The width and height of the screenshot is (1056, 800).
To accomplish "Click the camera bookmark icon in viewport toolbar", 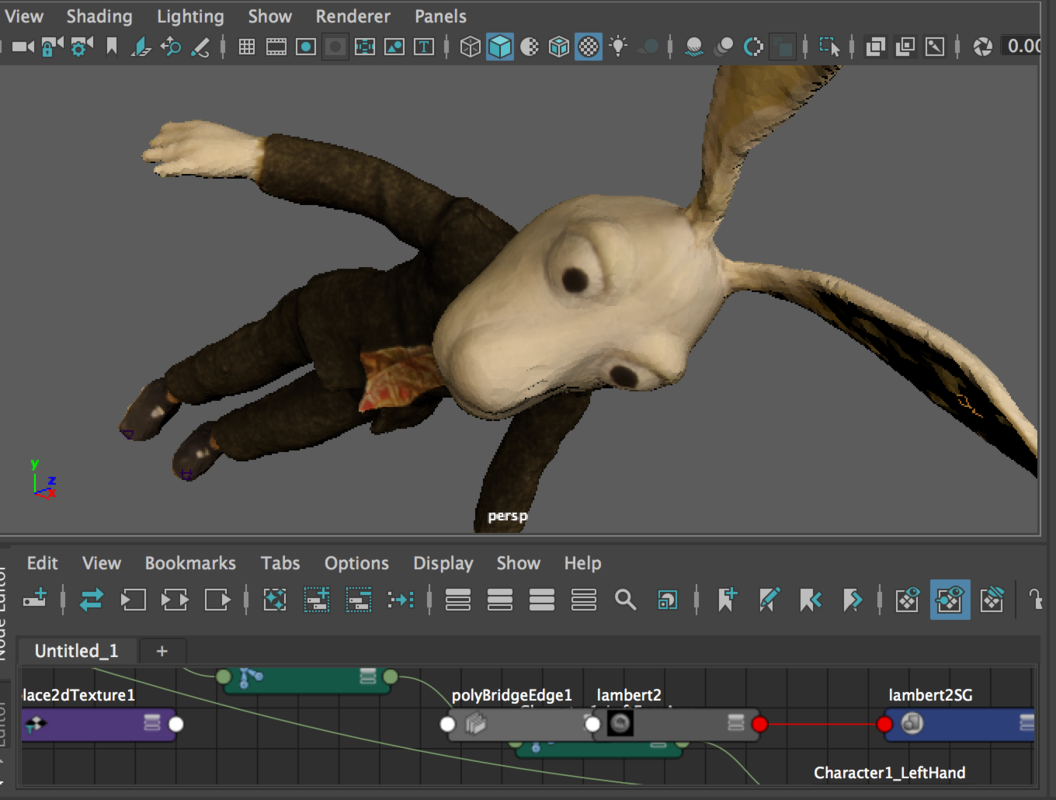I will [112, 47].
